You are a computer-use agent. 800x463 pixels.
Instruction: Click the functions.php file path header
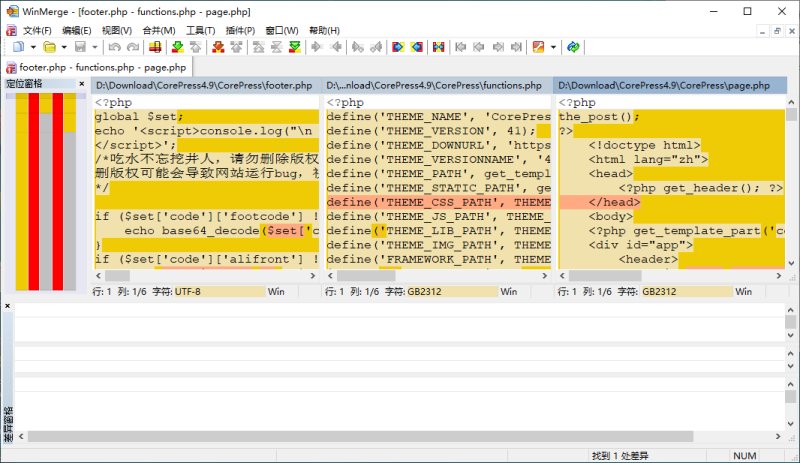point(437,86)
